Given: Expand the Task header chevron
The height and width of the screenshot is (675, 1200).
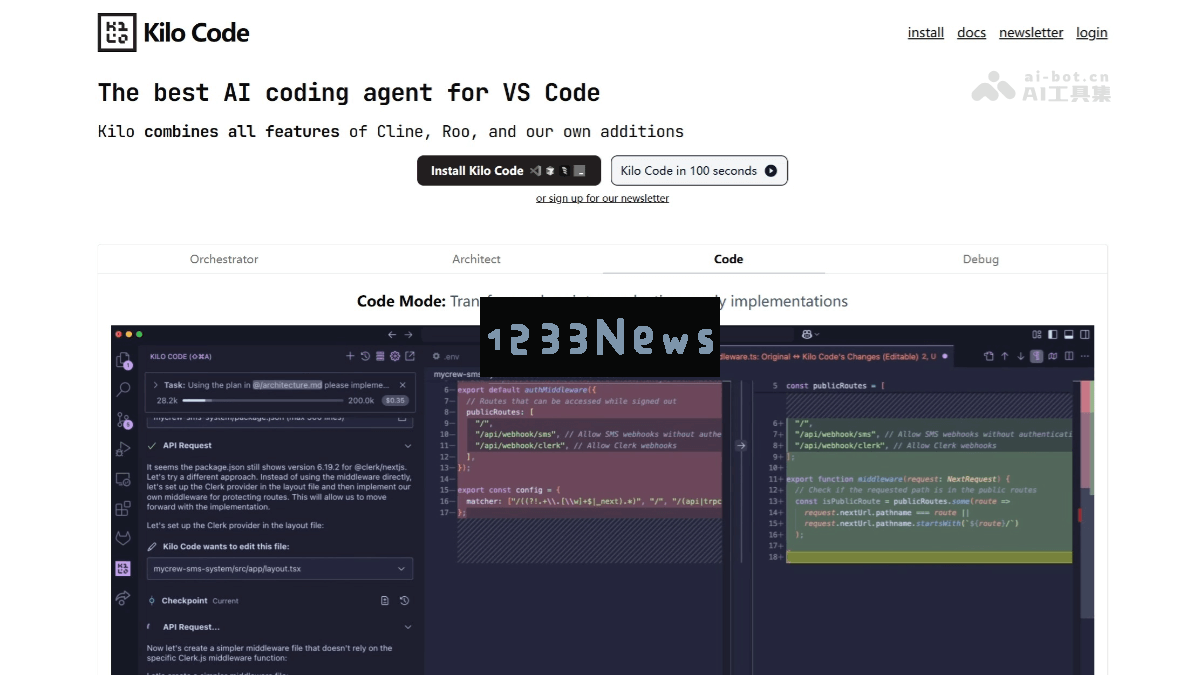Looking at the screenshot, I should point(156,385).
